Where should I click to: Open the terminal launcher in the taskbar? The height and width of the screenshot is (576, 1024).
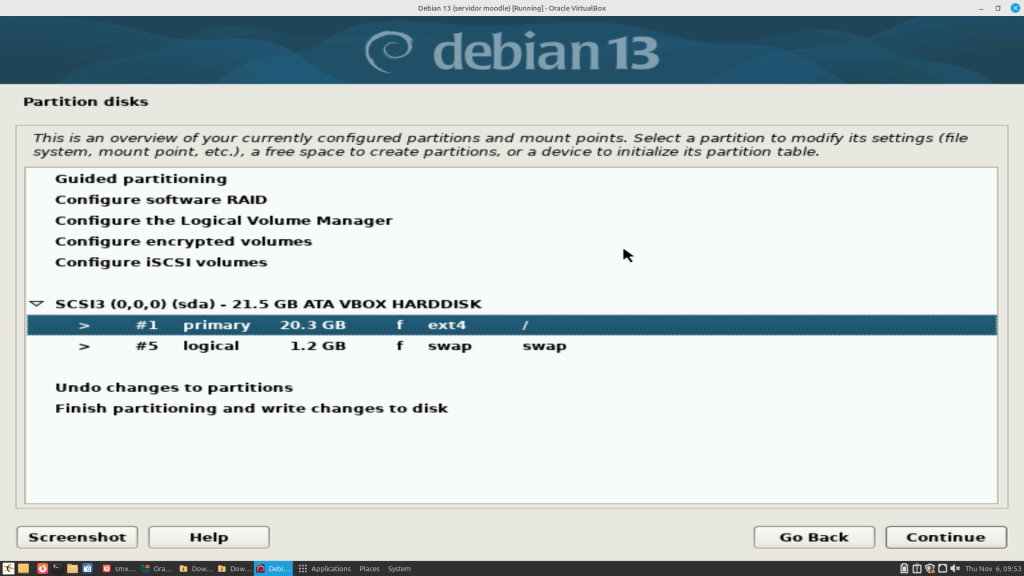(57, 568)
